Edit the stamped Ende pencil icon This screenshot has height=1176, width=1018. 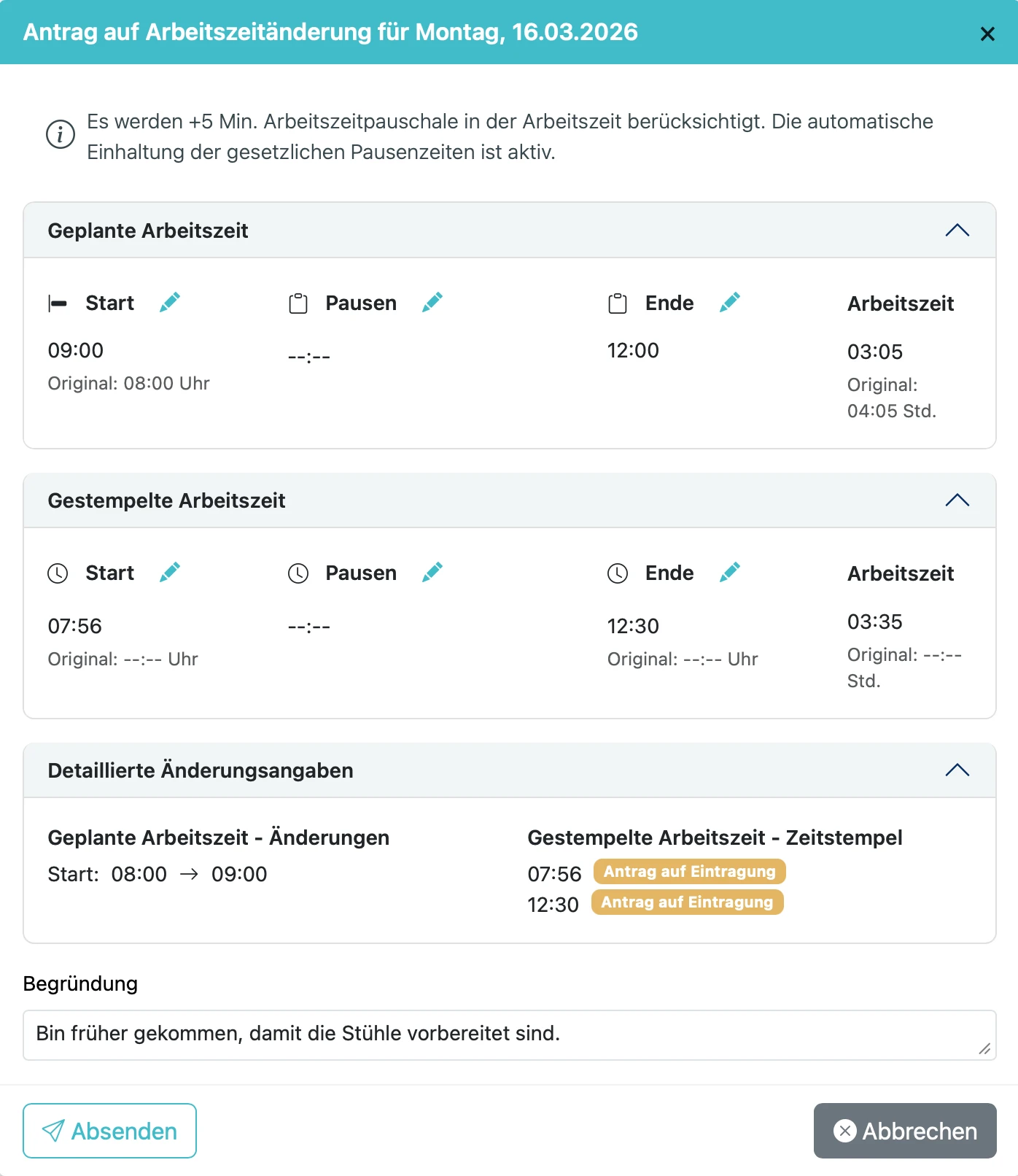(730, 572)
